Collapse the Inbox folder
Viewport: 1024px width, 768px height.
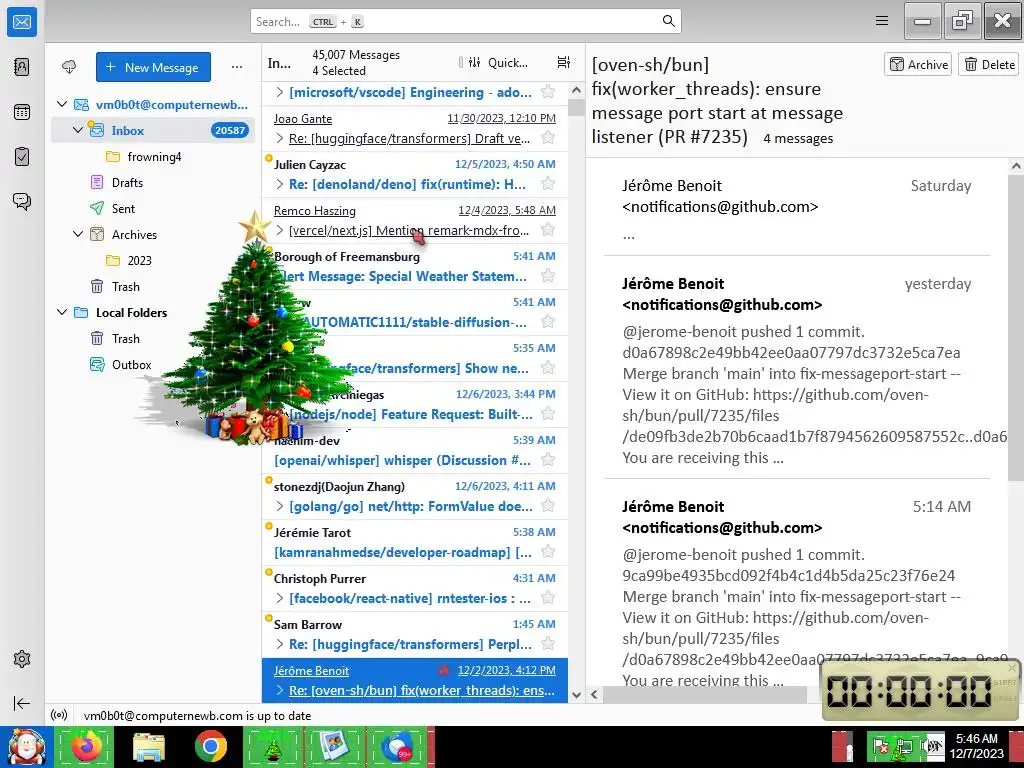click(x=78, y=130)
